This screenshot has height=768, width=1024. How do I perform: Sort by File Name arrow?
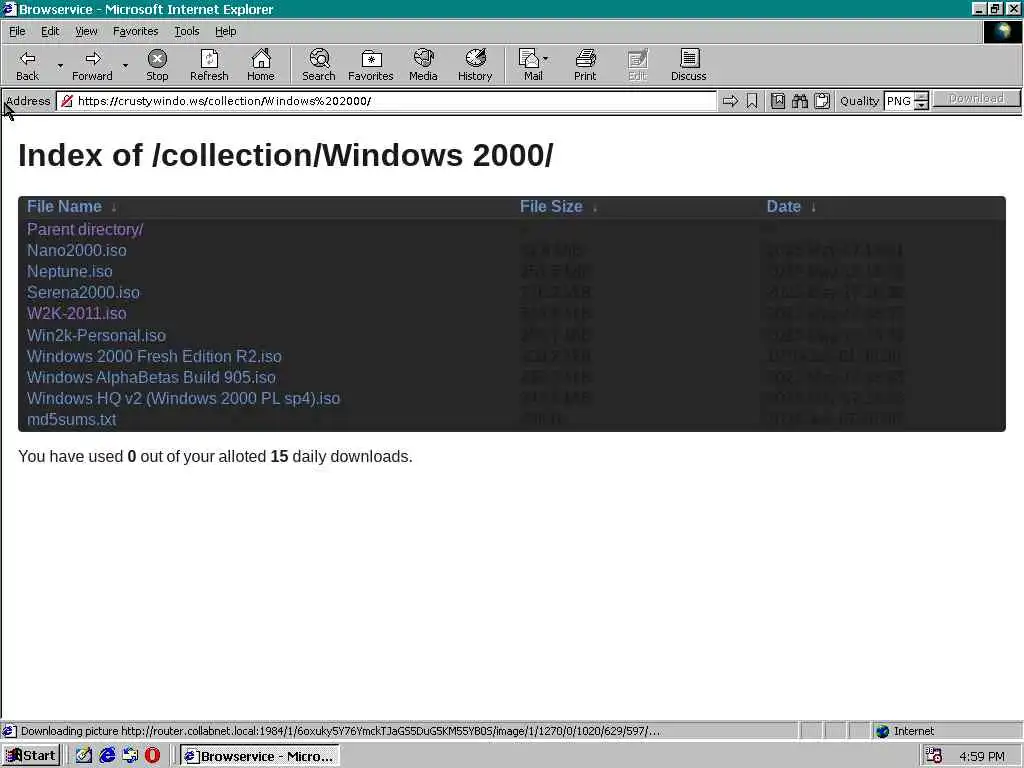tap(114, 208)
